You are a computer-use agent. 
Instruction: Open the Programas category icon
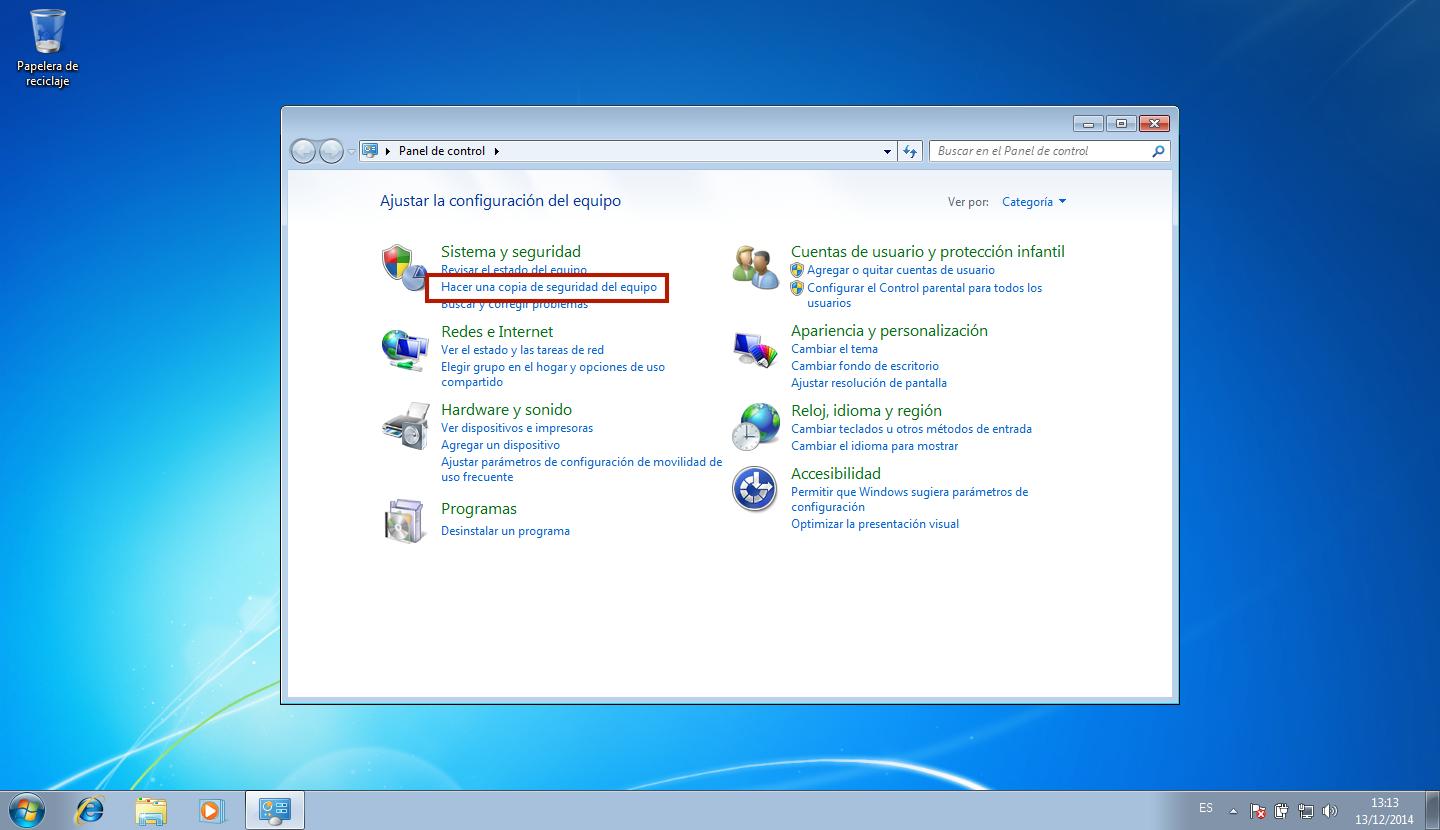[404, 519]
